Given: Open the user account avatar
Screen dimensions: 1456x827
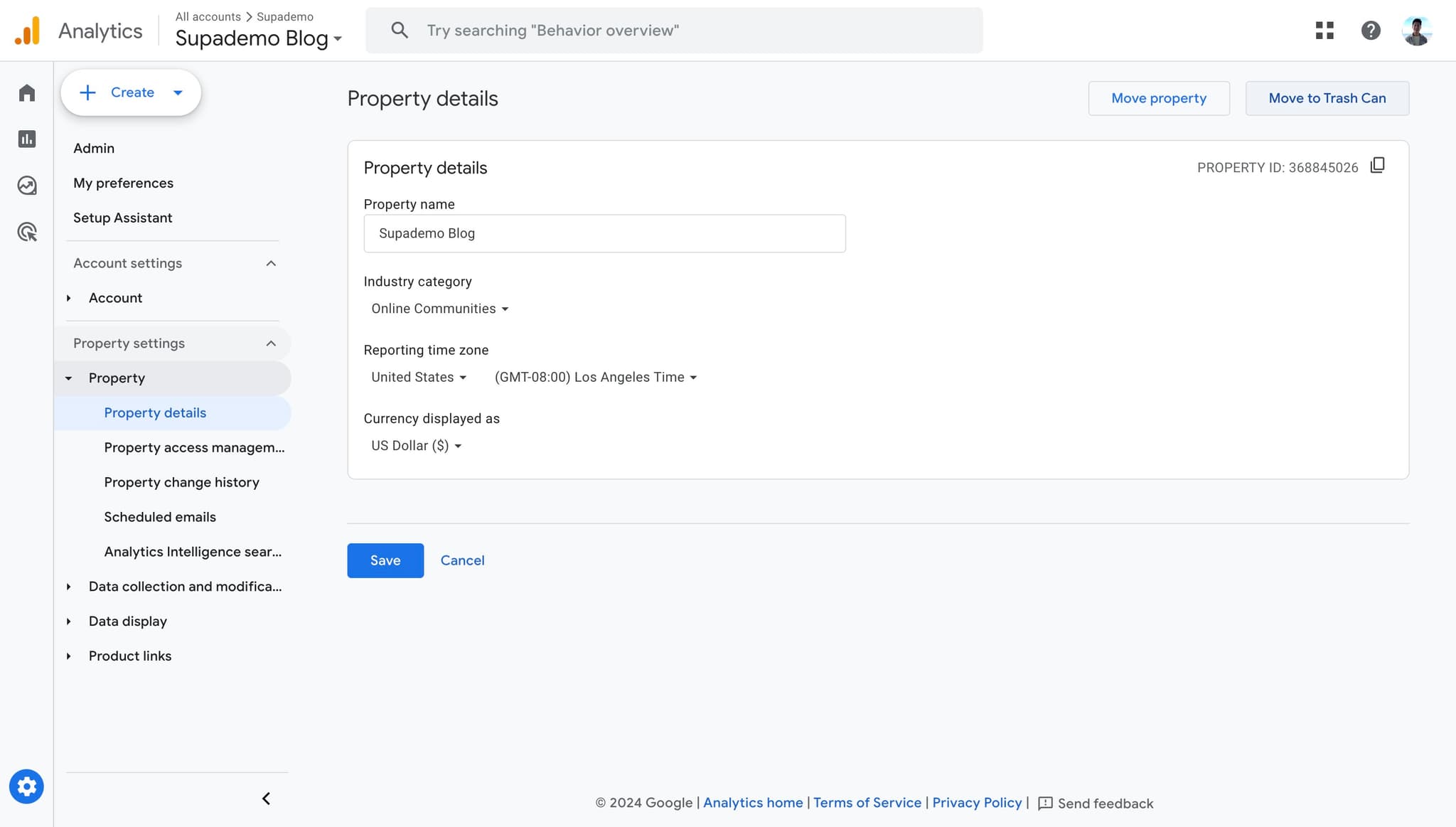Looking at the screenshot, I should tap(1416, 31).
